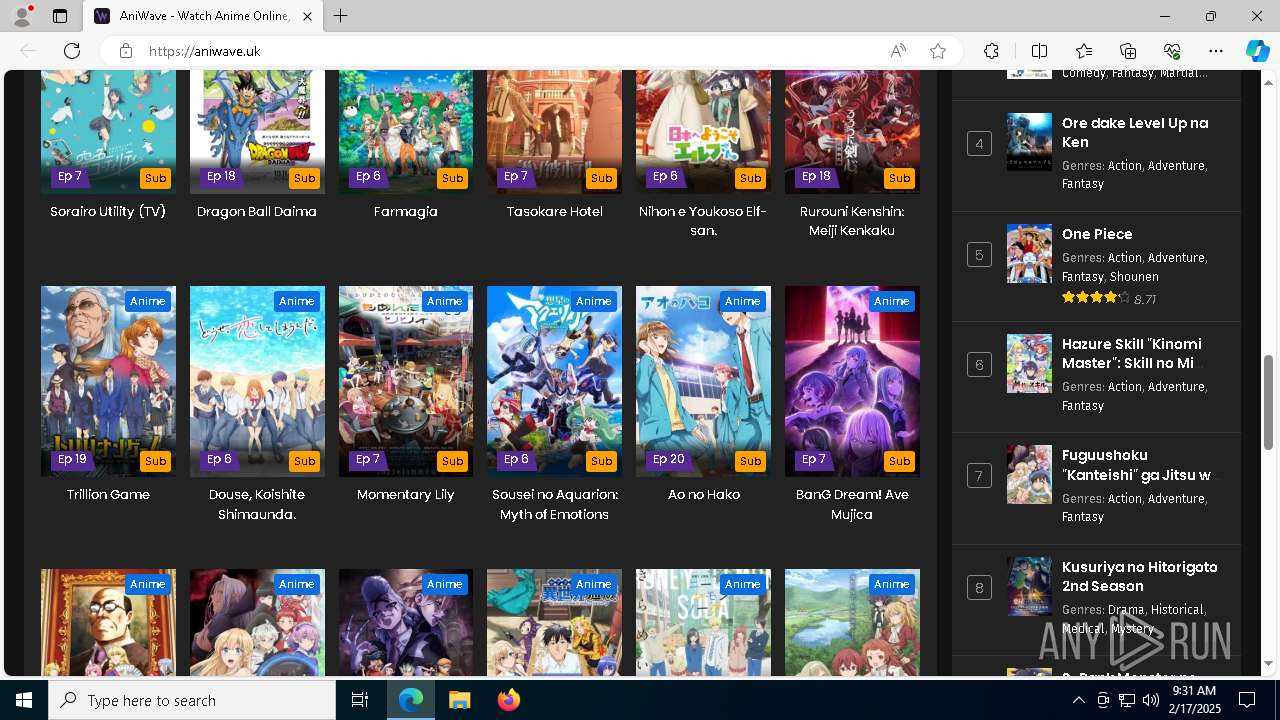Open the Windows Start menu
This screenshot has height=720, width=1280.
pyautogui.click(x=24, y=700)
